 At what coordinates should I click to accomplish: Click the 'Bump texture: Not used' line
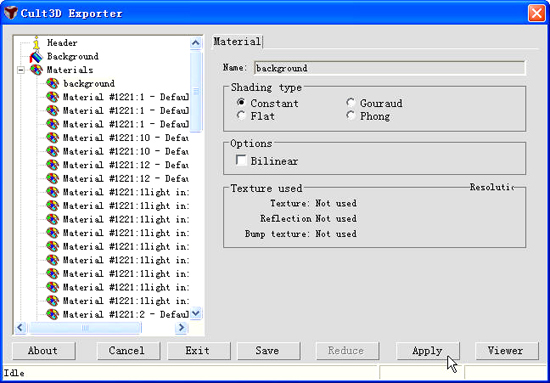(300, 234)
